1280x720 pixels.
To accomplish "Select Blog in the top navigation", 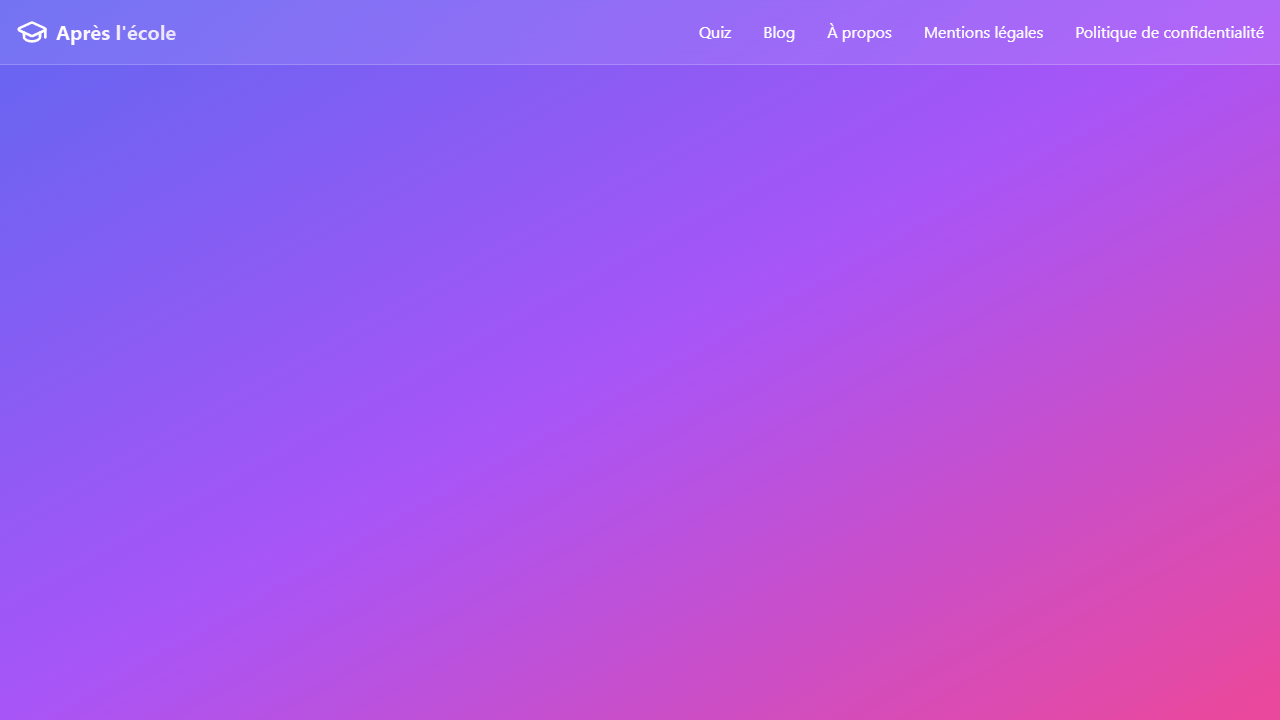I will pyautogui.click(x=779, y=32).
